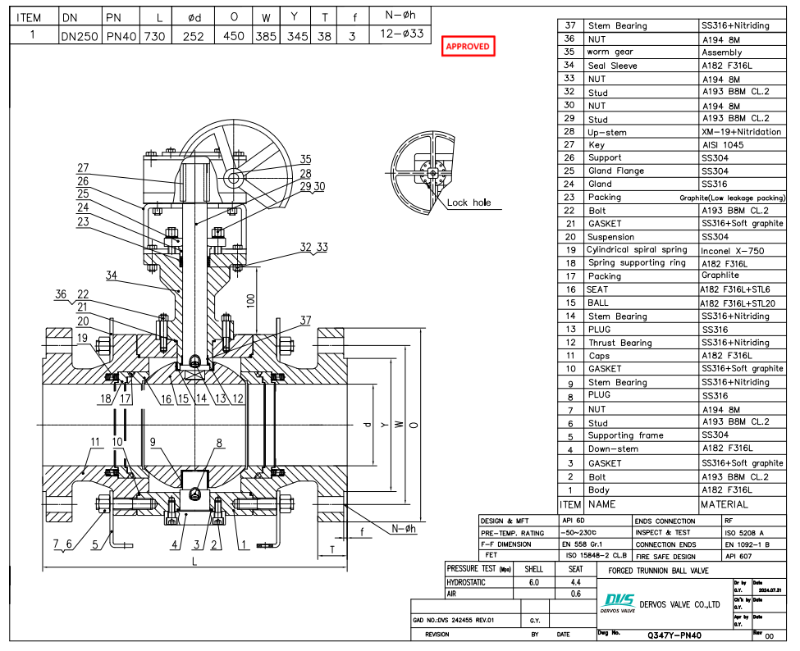Click the red APPROVED stamp
The width and height of the screenshot is (800, 651).
468,46
